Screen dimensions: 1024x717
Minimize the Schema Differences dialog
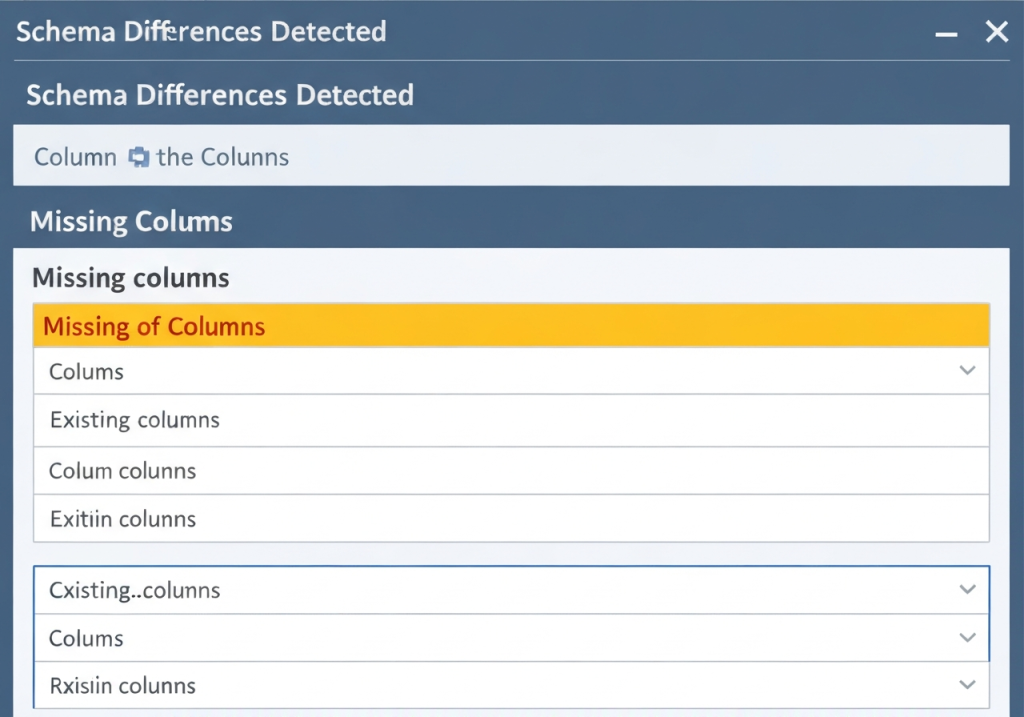945,33
